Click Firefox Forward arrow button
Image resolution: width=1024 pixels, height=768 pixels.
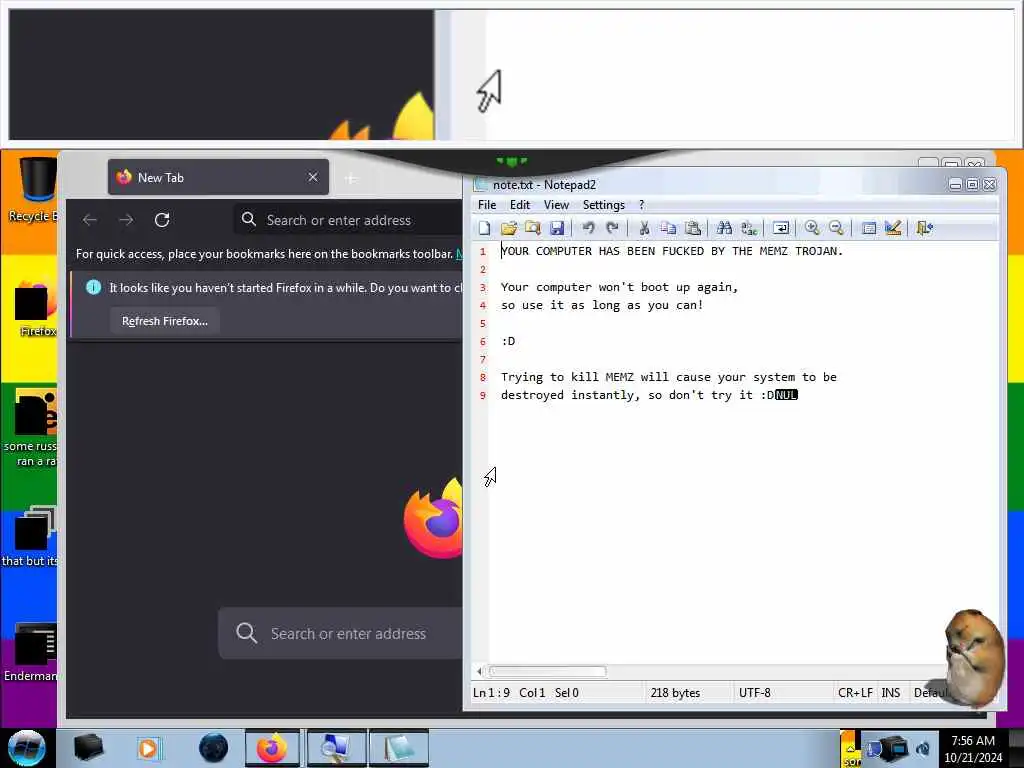pyautogui.click(x=126, y=220)
